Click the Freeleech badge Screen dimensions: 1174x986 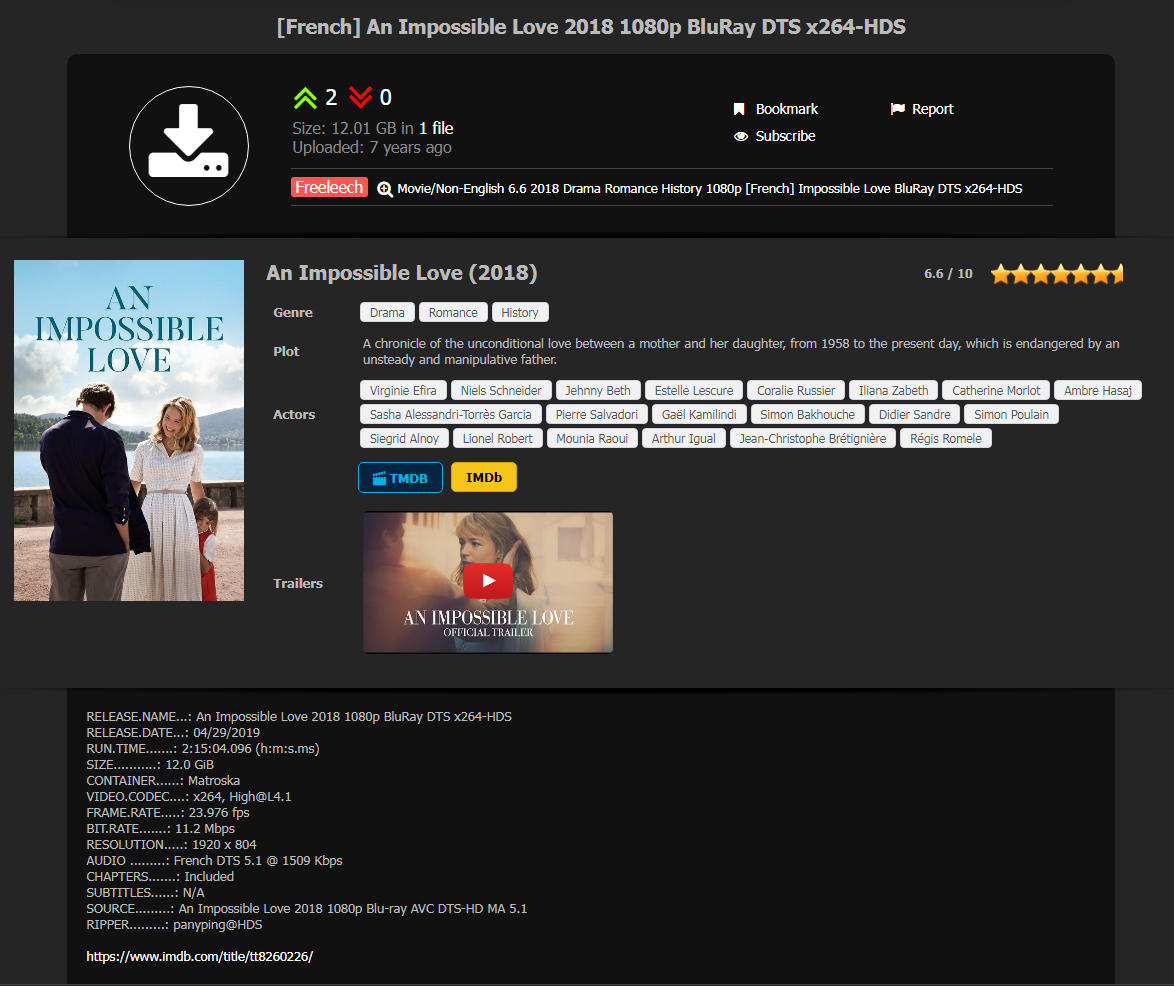point(329,187)
